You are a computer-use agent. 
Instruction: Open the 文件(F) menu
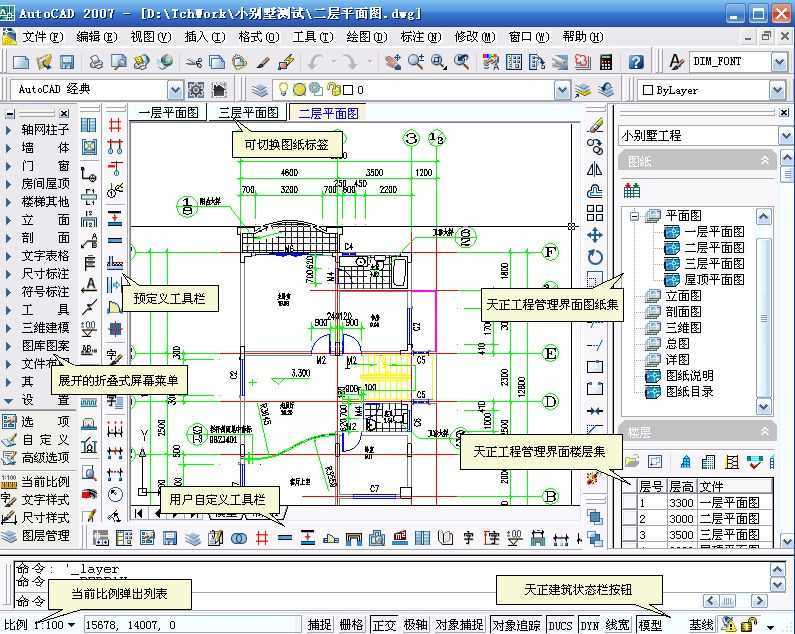42,37
